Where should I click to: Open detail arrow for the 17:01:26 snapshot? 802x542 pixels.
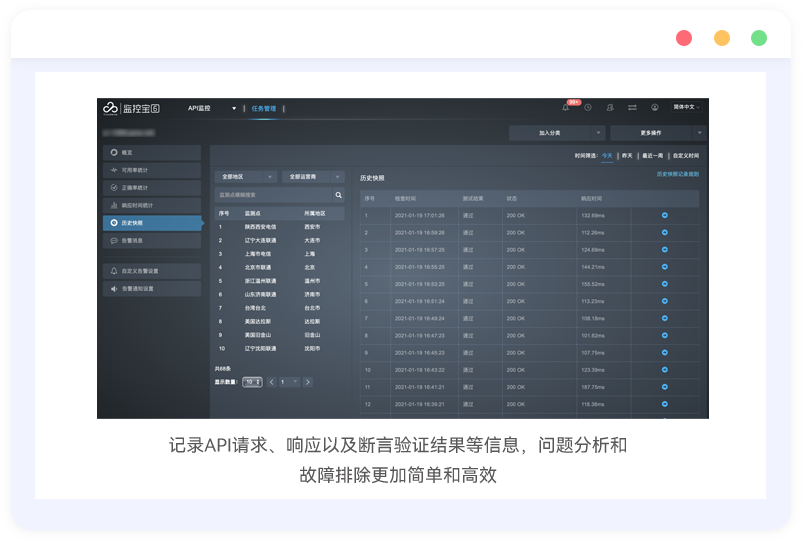[665, 215]
